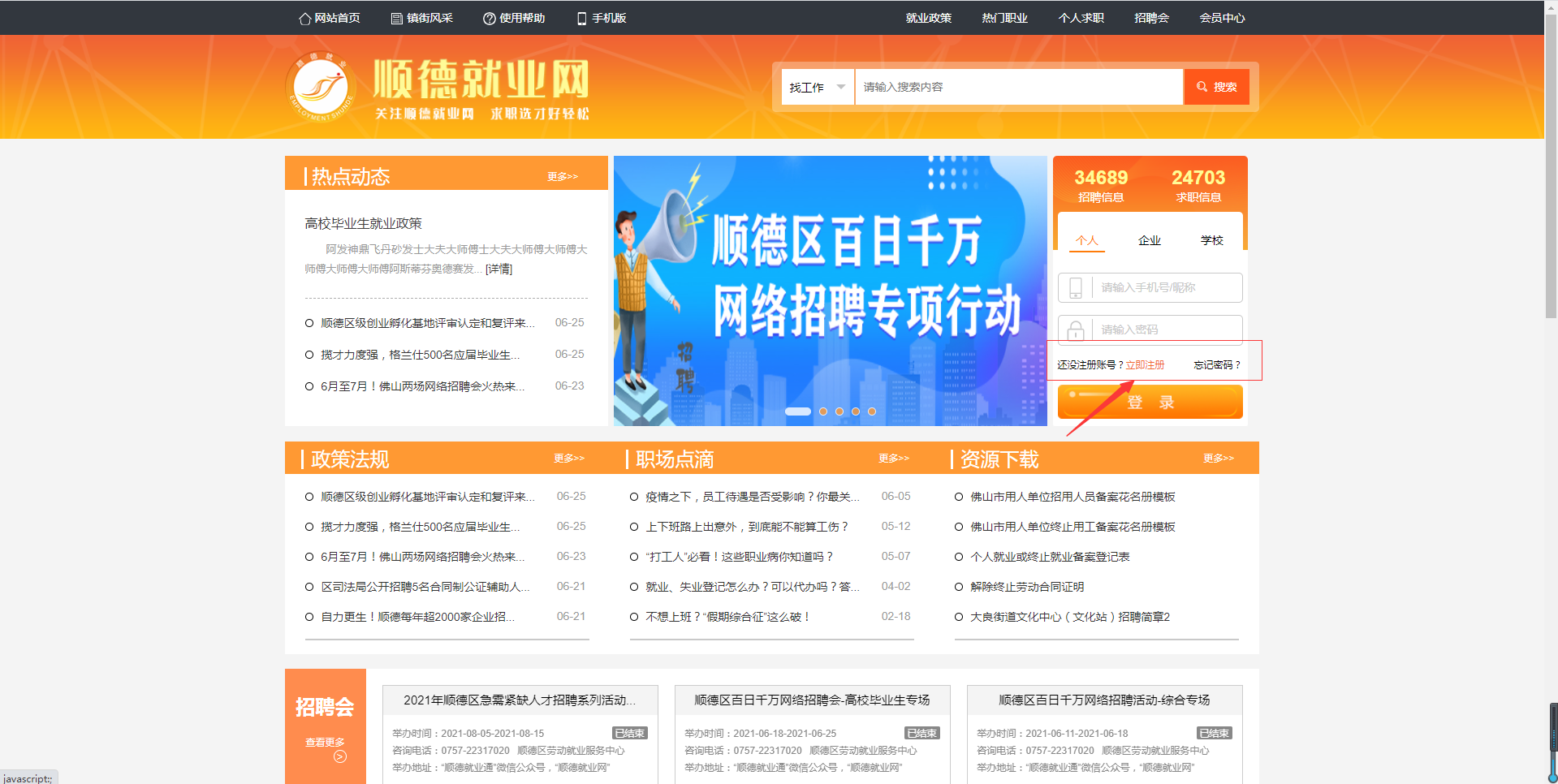Select the last carousel dot indicator
Screen dimensions: 1558x784
(872, 411)
